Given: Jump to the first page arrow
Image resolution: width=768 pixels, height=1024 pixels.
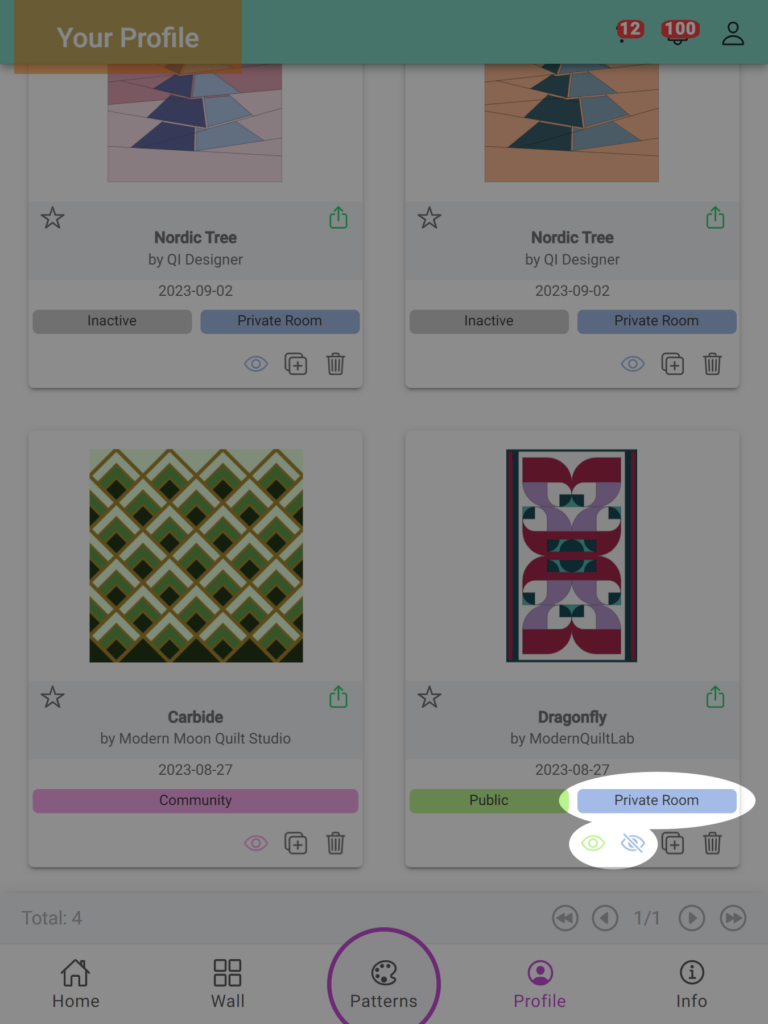Looking at the screenshot, I should click(565, 918).
